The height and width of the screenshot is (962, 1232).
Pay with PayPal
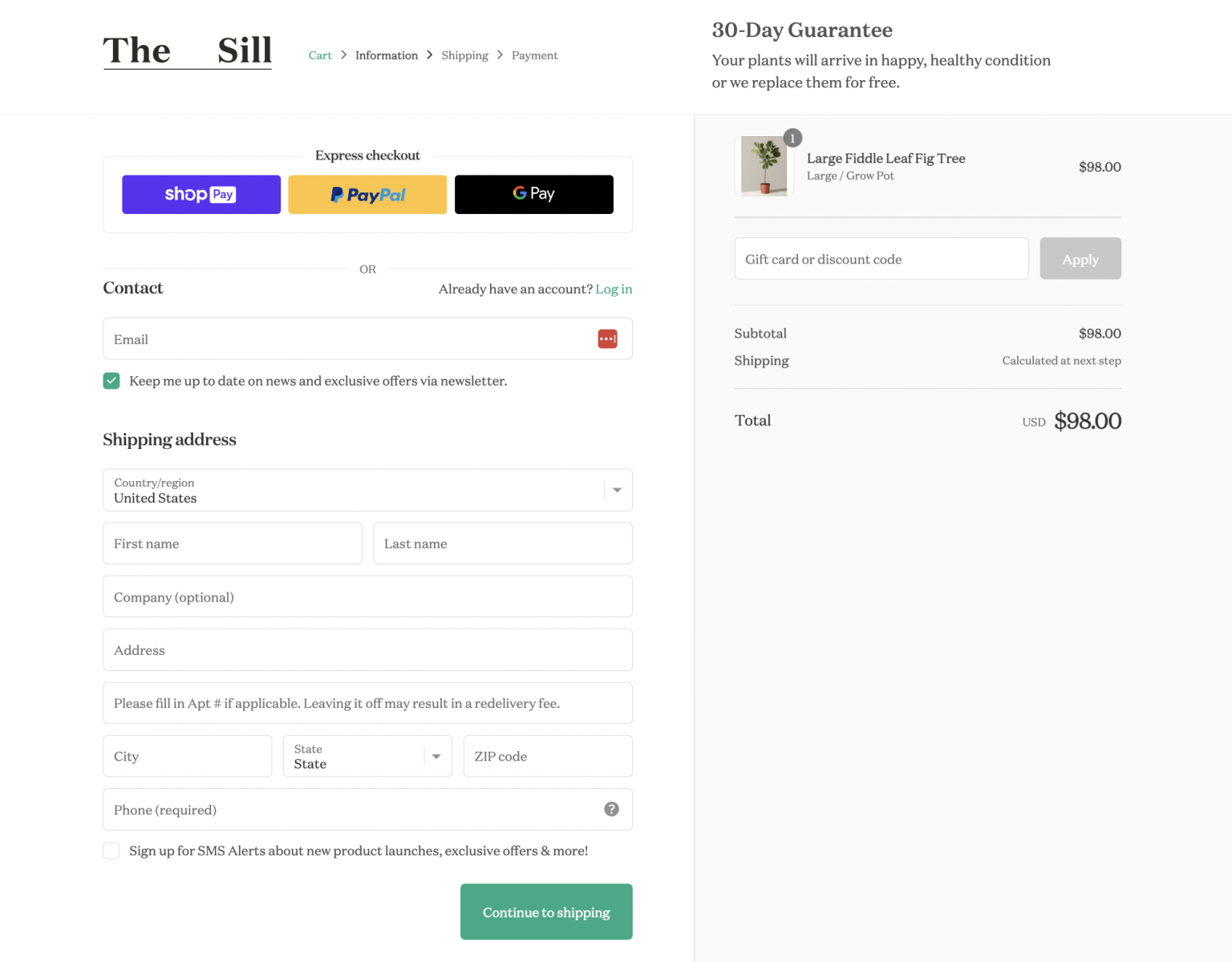point(367,194)
